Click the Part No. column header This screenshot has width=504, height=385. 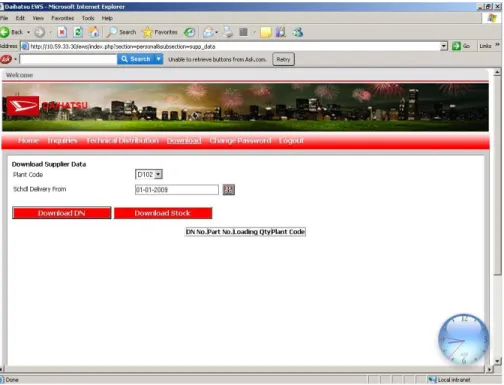219,232
